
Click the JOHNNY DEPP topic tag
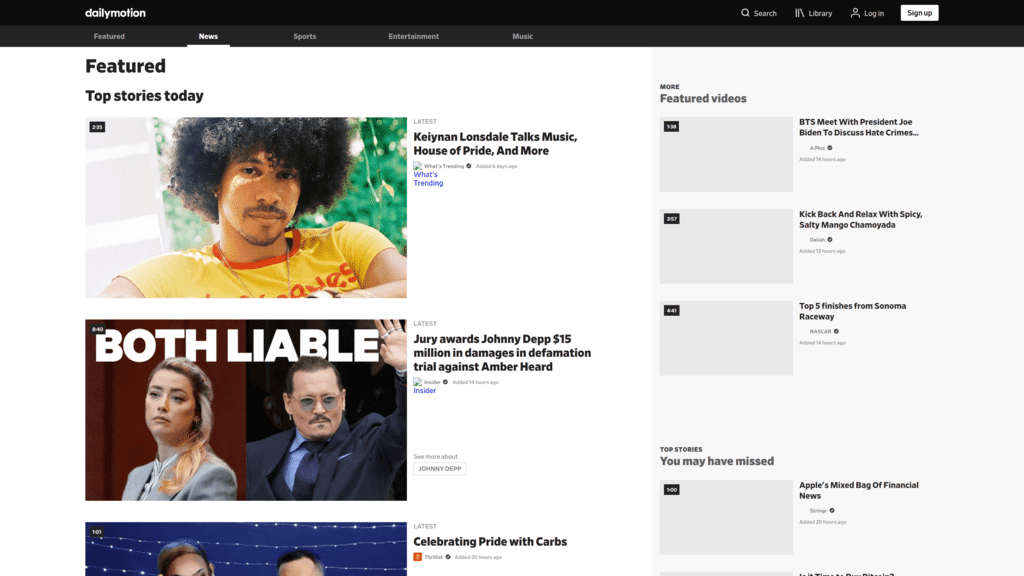pos(440,469)
